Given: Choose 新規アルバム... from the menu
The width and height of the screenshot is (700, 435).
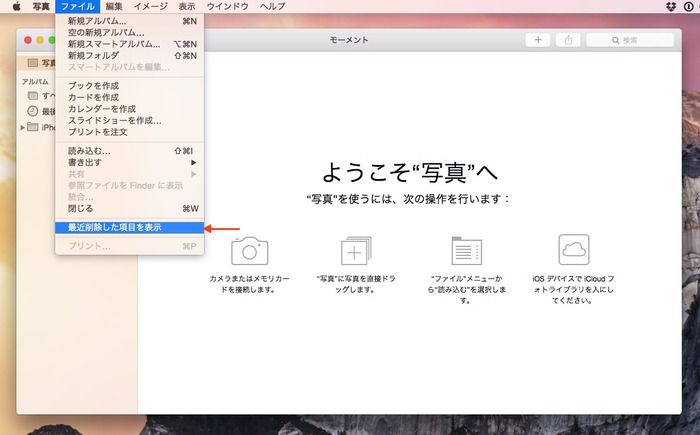Looking at the screenshot, I should (x=129, y=21).
